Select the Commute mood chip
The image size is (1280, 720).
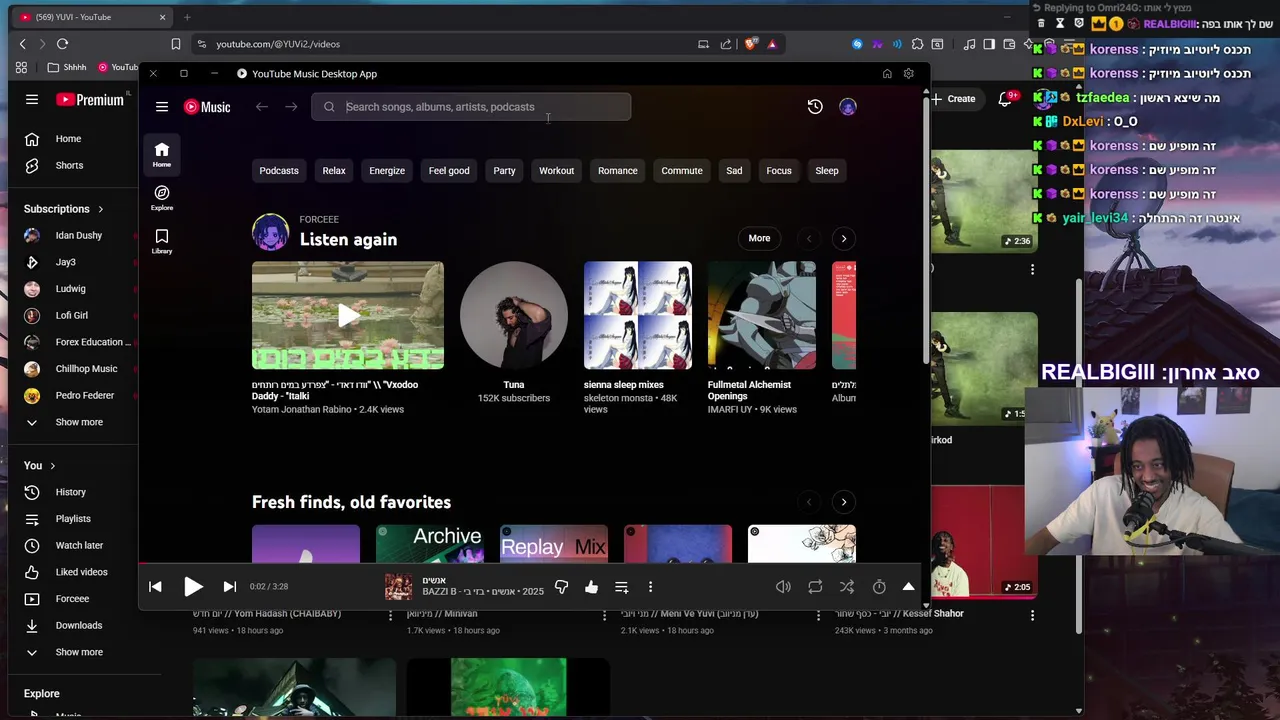pos(682,171)
